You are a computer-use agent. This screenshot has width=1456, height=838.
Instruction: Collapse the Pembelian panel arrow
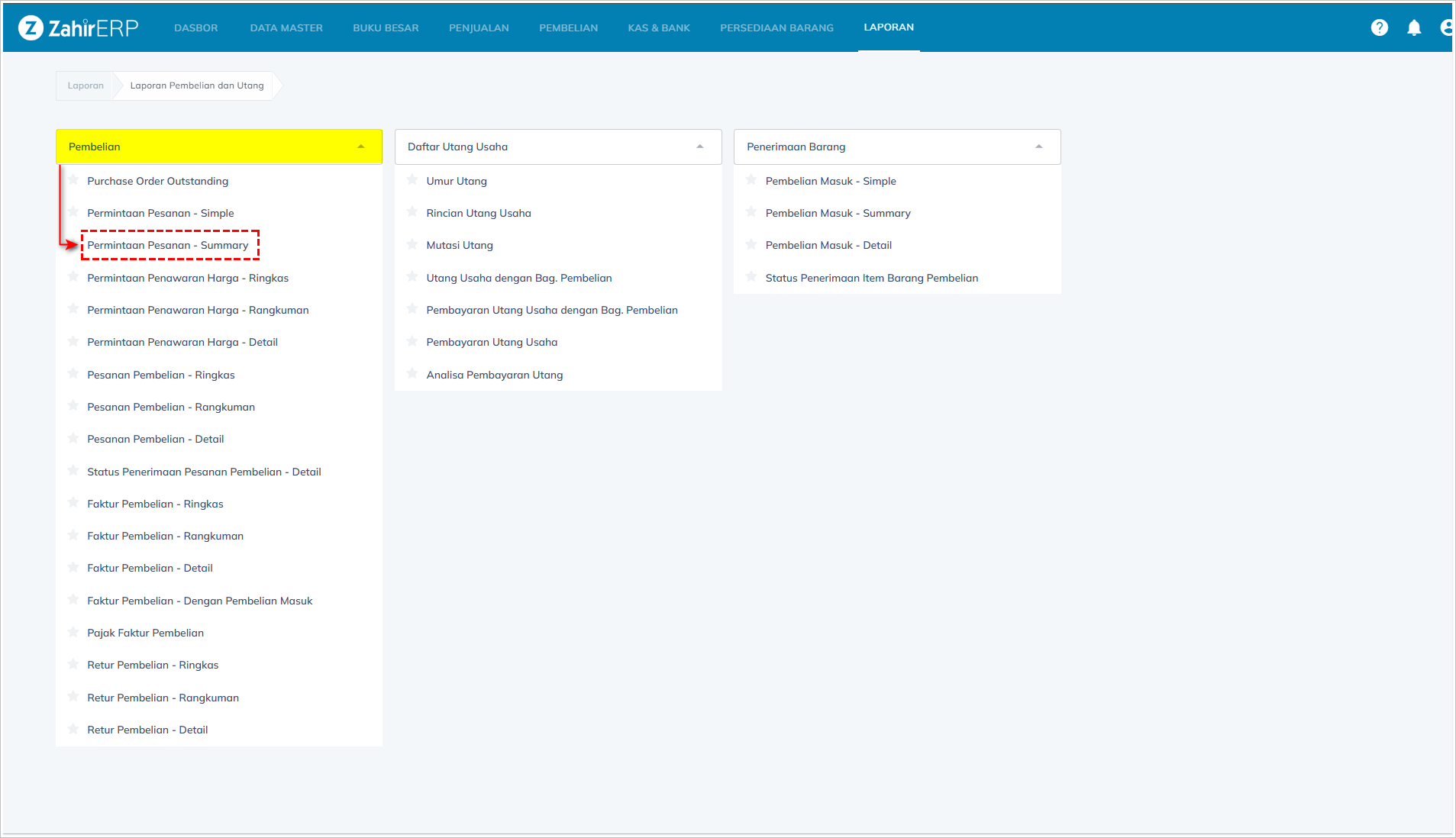(x=361, y=147)
